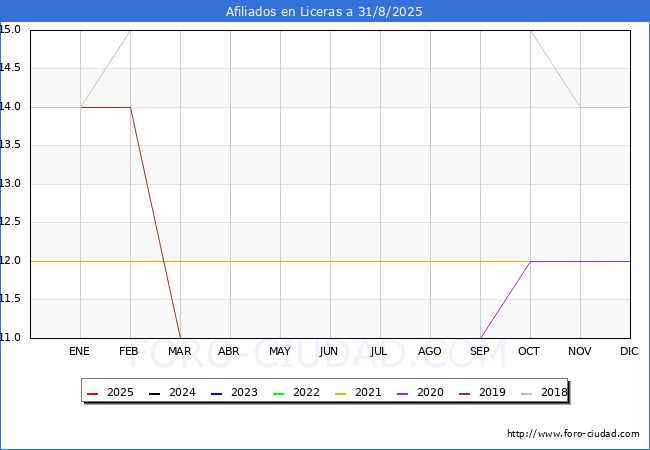Click the 2024 black legend swatch

pos(154,393)
